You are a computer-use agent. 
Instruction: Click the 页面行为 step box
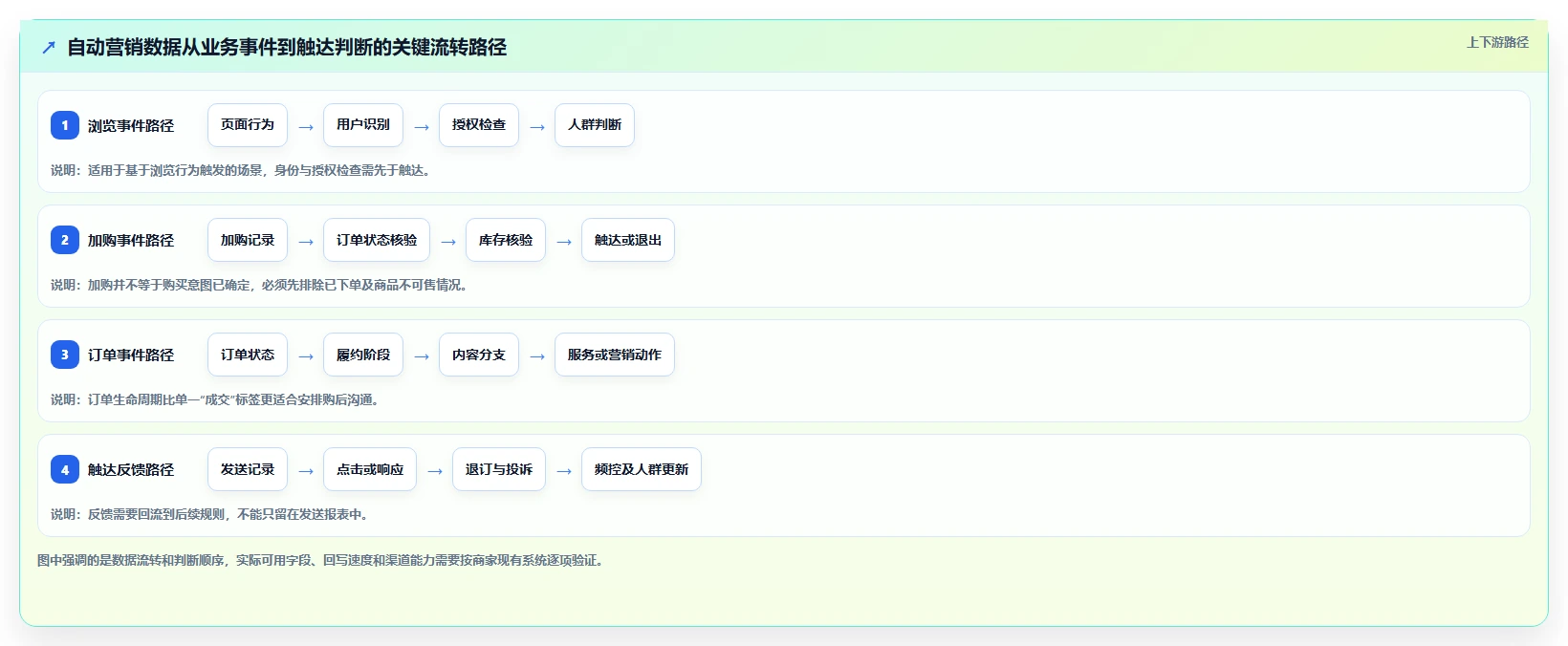pos(248,125)
